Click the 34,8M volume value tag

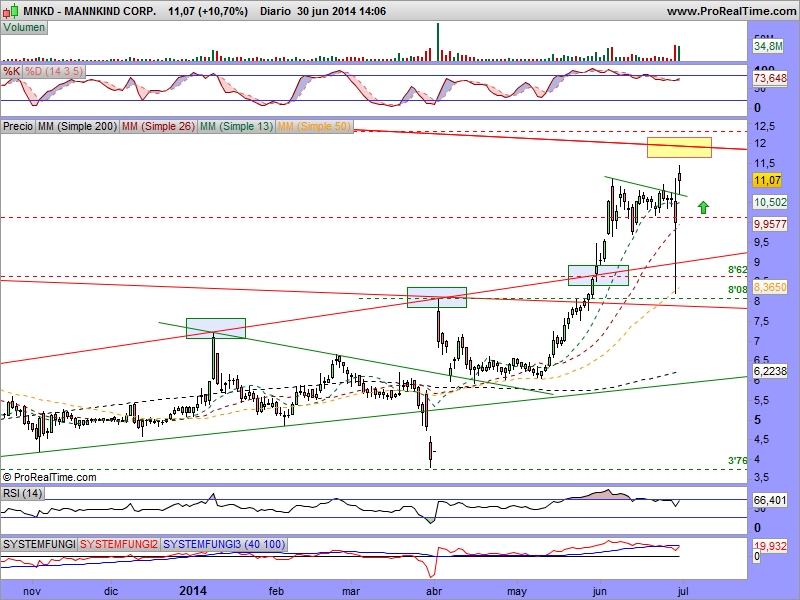[x=768, y=46]
